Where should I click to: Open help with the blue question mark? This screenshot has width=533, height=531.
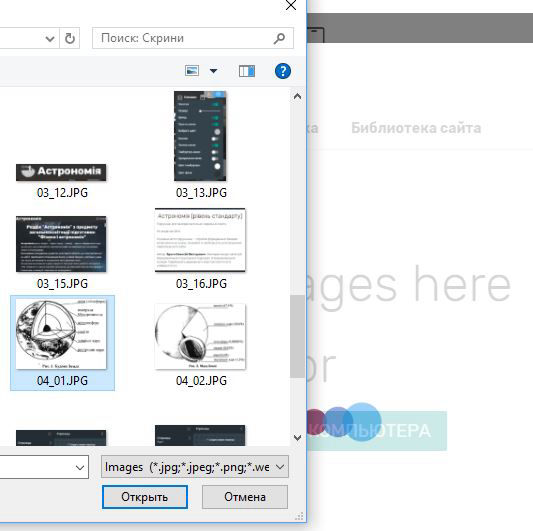point(283,71)
